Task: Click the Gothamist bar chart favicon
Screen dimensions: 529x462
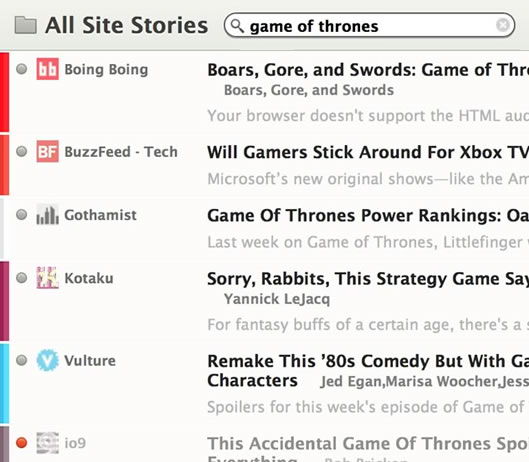Action: point(48,215)
